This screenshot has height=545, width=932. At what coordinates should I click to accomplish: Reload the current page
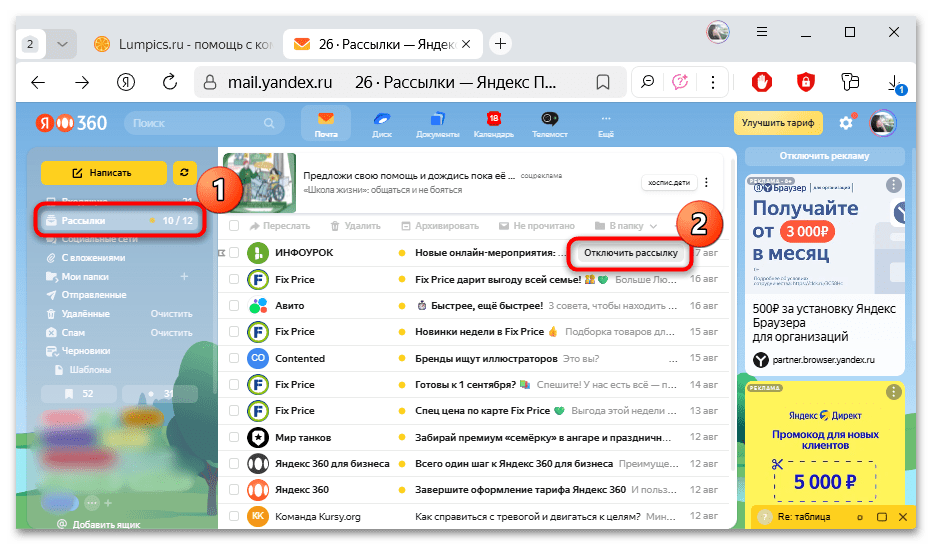tap(170, 82)
